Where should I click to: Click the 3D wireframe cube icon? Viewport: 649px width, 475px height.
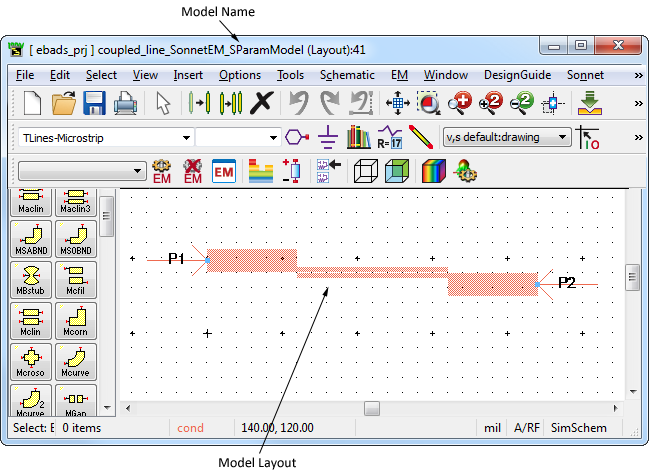point(366,171)
